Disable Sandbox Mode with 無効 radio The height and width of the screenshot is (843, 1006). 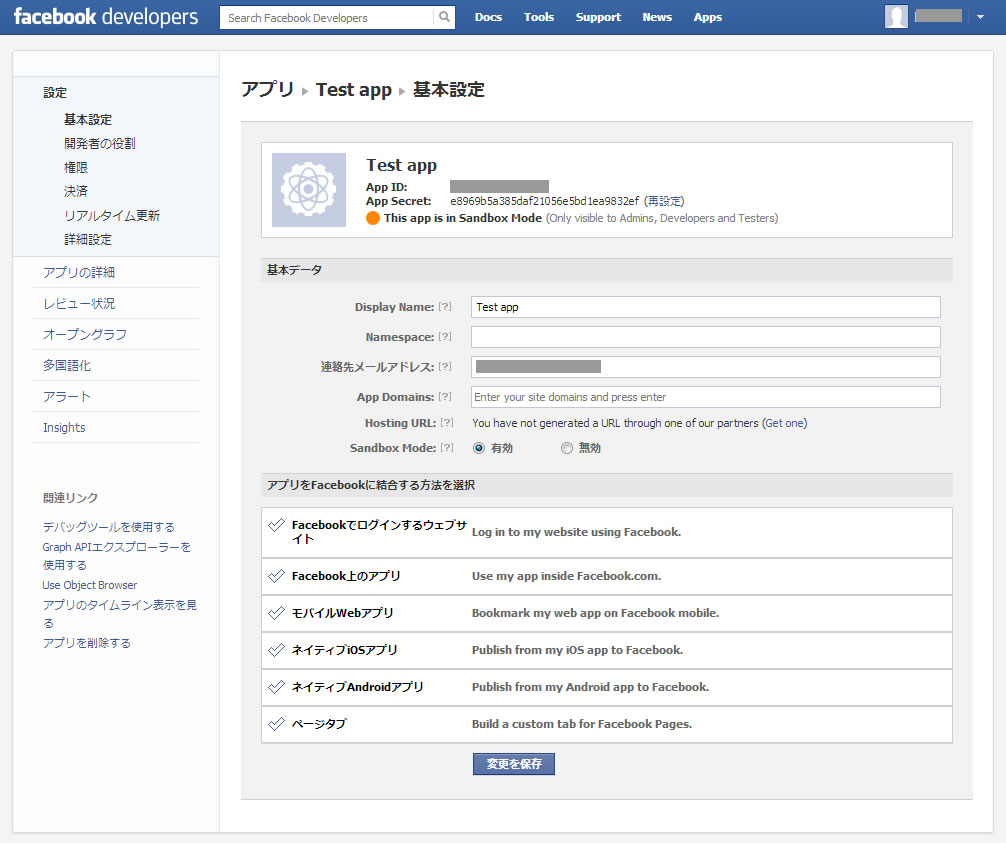567,449
